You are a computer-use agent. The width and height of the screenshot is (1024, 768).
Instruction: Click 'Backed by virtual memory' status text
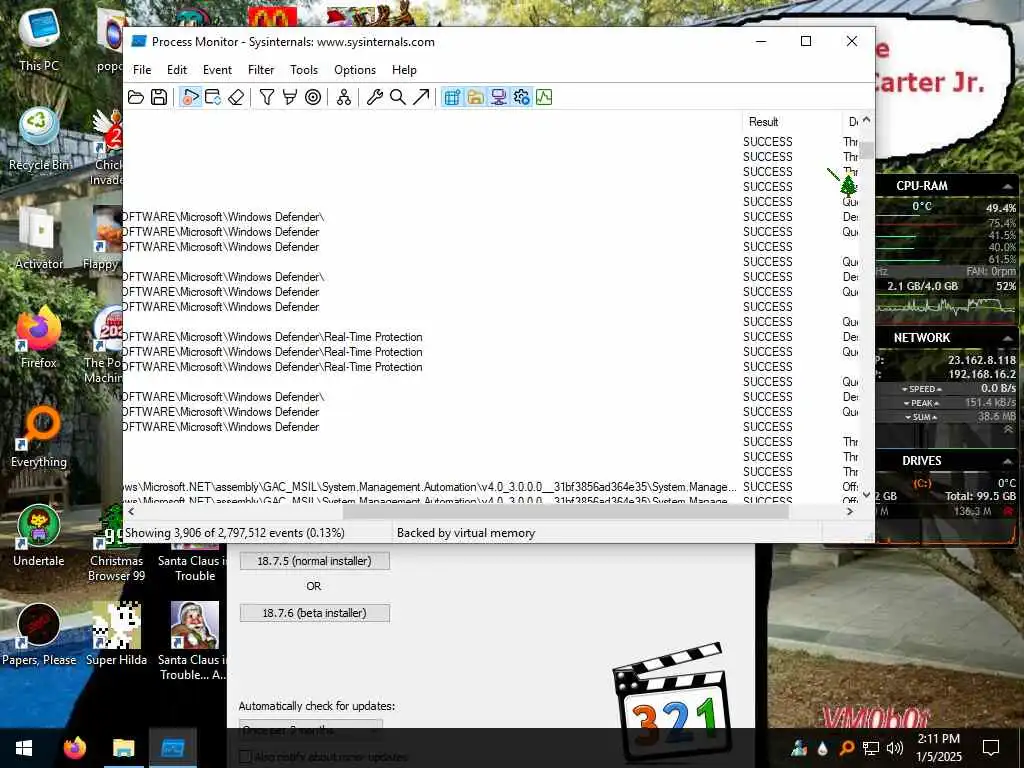[466, 533]
